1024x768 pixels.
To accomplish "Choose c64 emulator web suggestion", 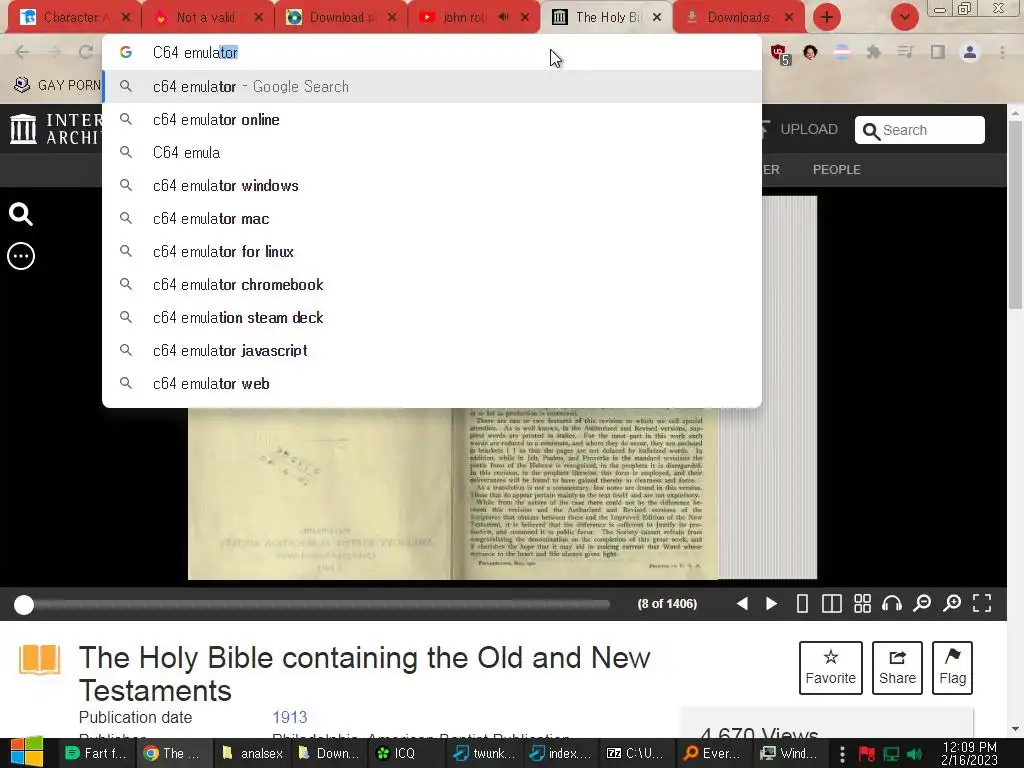I will tap(432, 383).
